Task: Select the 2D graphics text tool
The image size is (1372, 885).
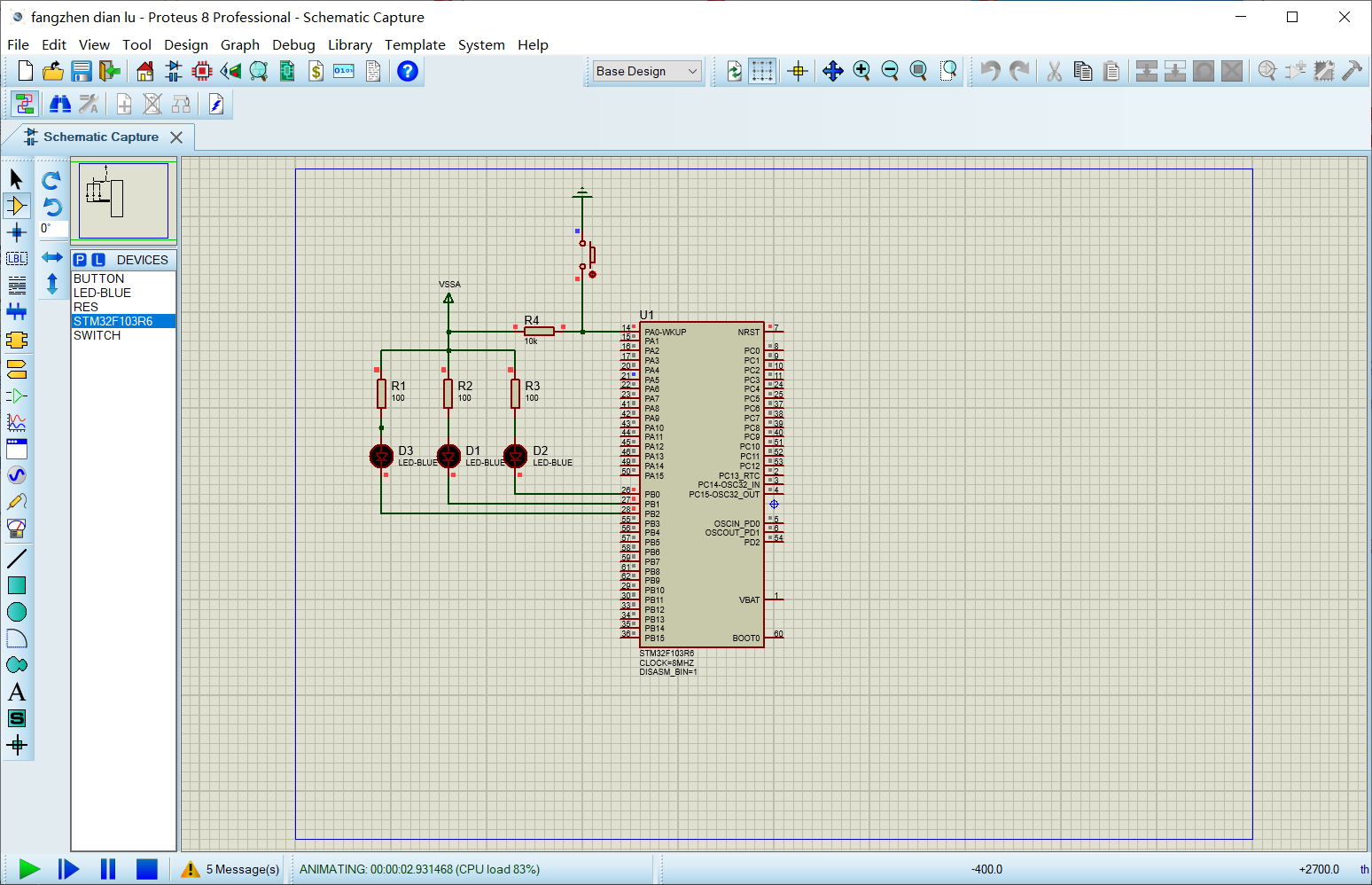Action: 17,692
